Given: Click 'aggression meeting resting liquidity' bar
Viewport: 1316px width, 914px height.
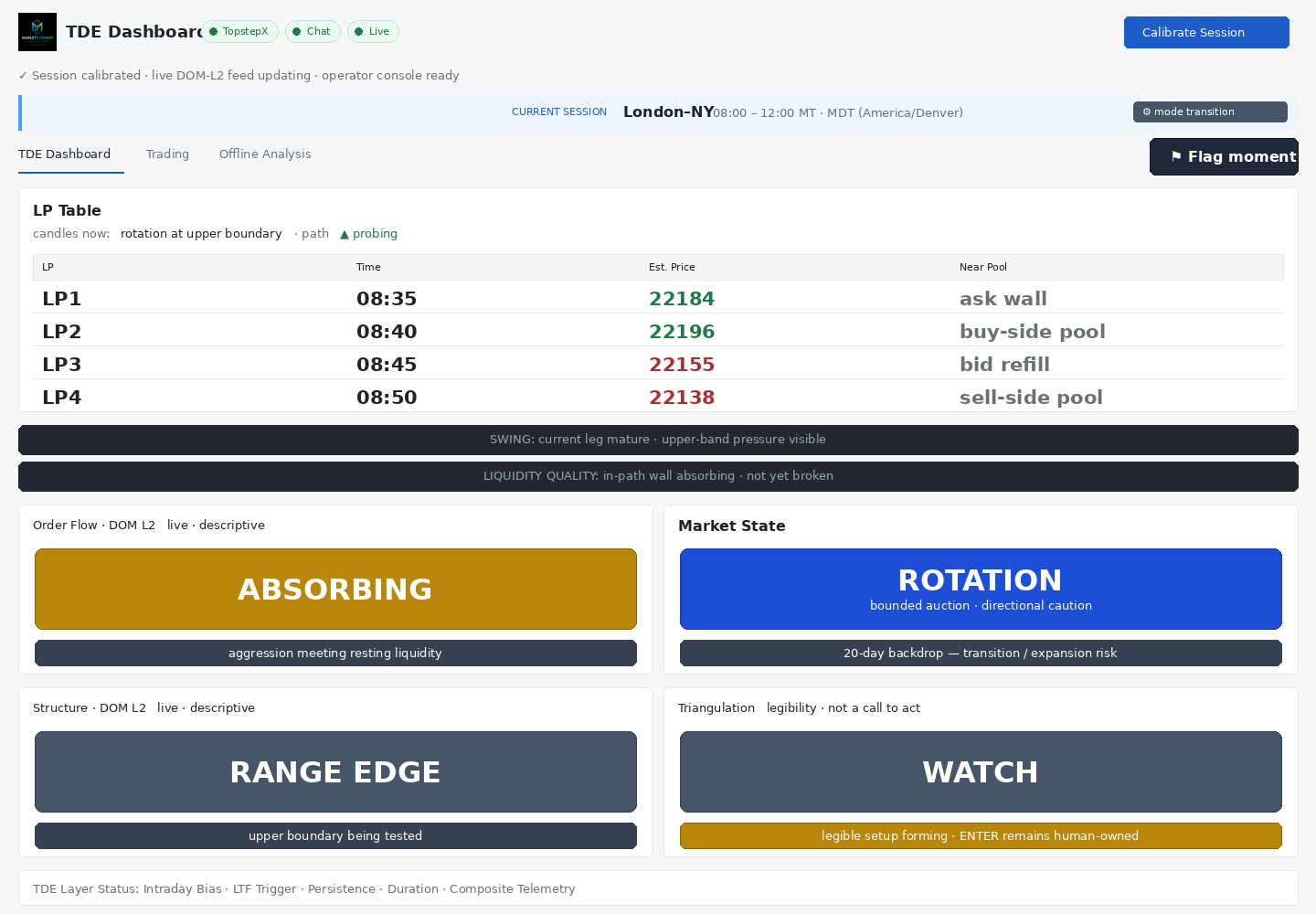Looking at the screenshot, I should [335, 653].
